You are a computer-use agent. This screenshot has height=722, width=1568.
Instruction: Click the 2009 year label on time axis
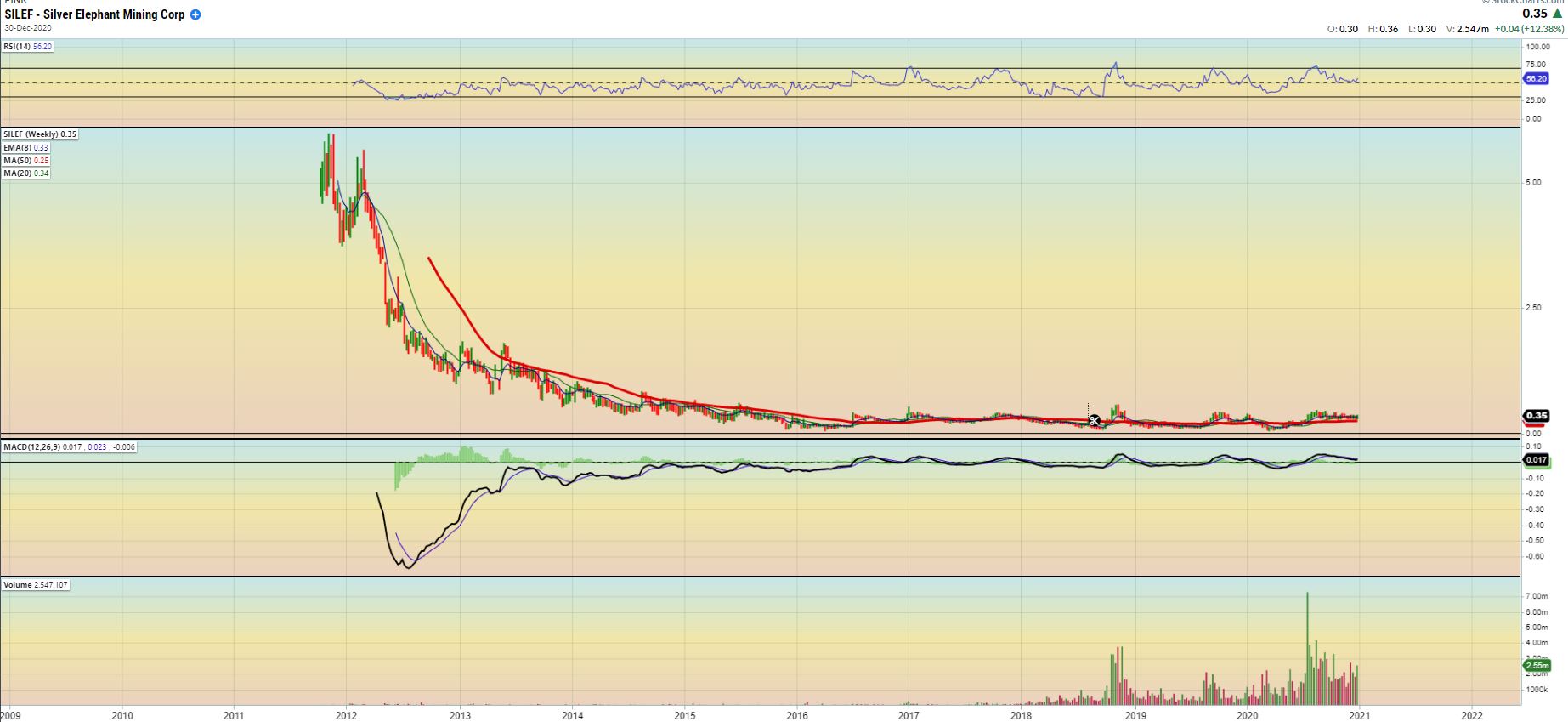click(x=10, y=716)
